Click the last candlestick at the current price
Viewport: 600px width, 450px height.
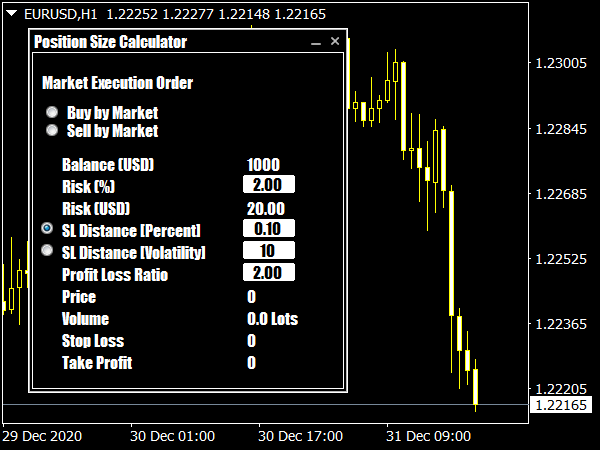[476, 386]
